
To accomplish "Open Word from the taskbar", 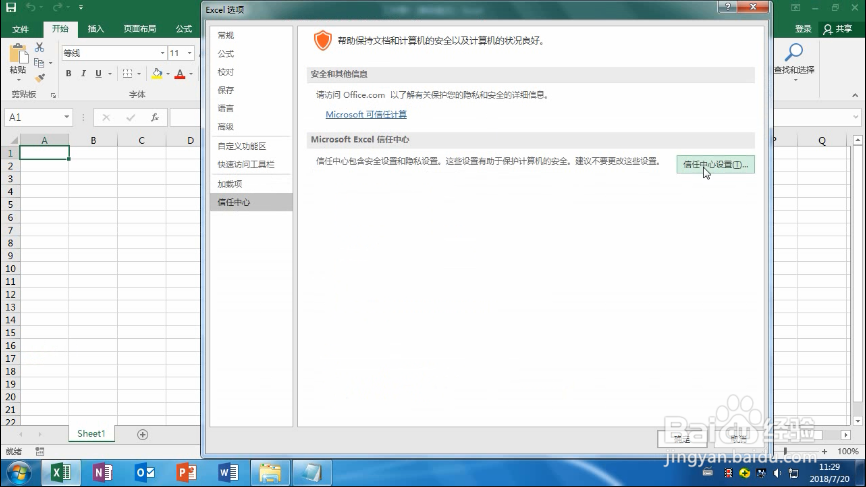I will point(228,473).
